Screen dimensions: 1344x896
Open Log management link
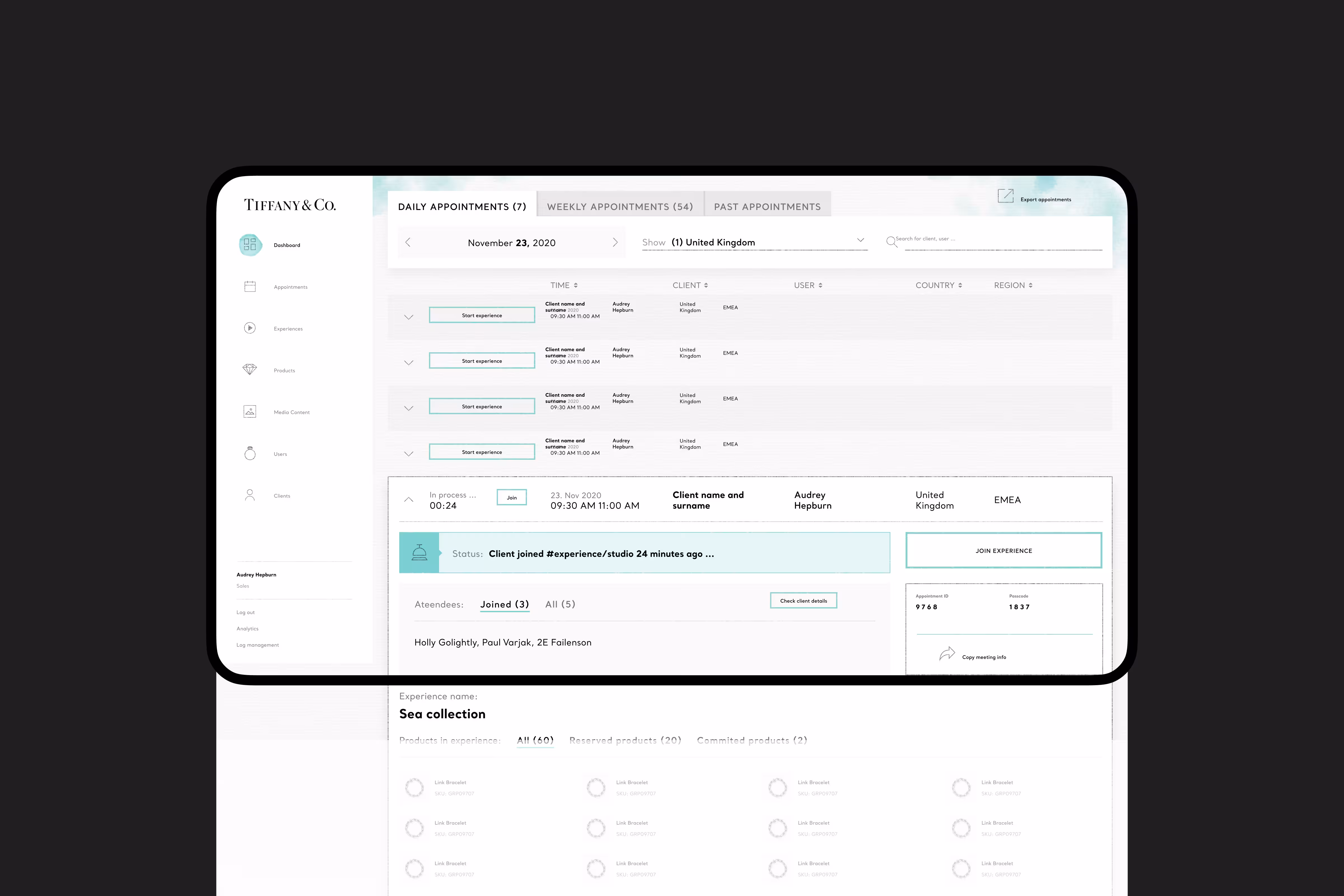[x=258, y=645]
